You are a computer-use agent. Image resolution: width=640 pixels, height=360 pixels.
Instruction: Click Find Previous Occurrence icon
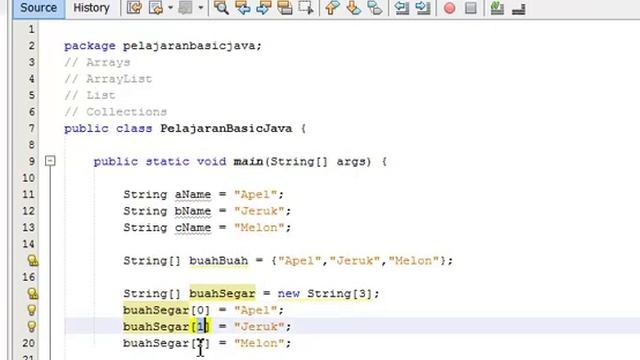coord(242,8)
